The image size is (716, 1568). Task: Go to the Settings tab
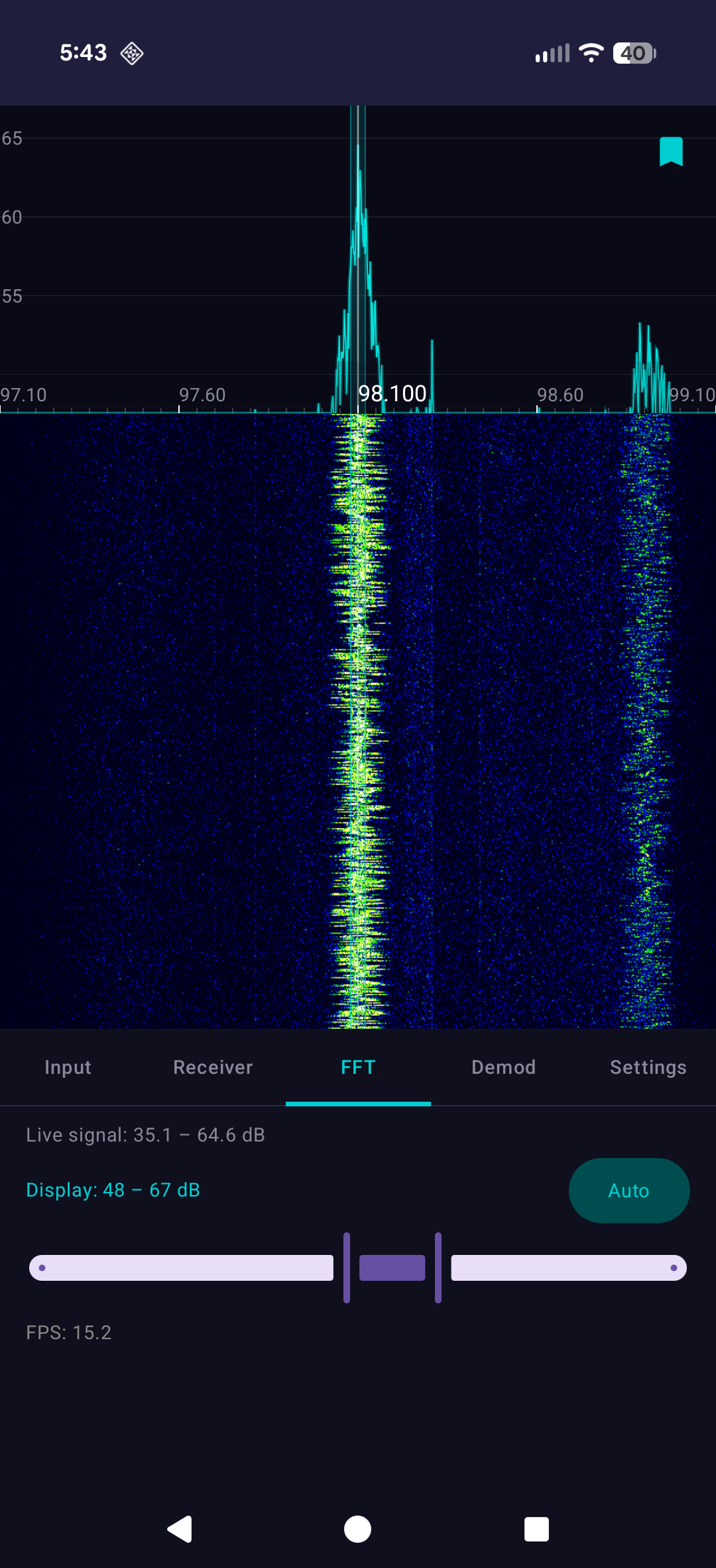(x=648, y=1067)
